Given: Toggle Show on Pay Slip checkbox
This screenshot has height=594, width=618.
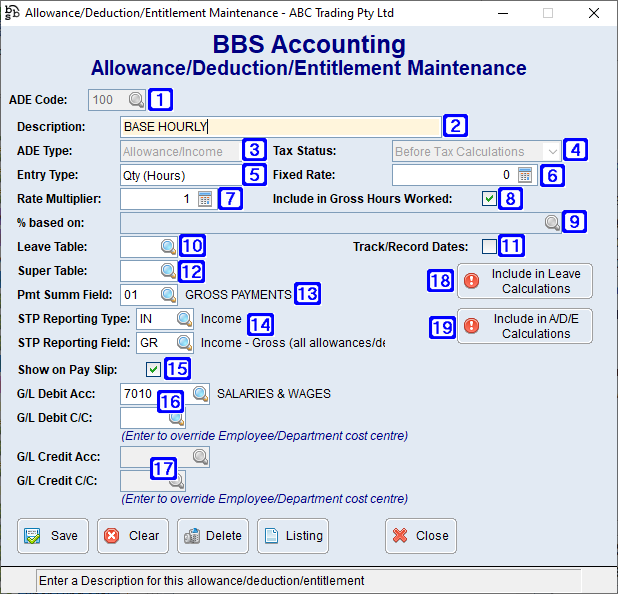Looking at the screenshot, I should [x=153, y=370].
